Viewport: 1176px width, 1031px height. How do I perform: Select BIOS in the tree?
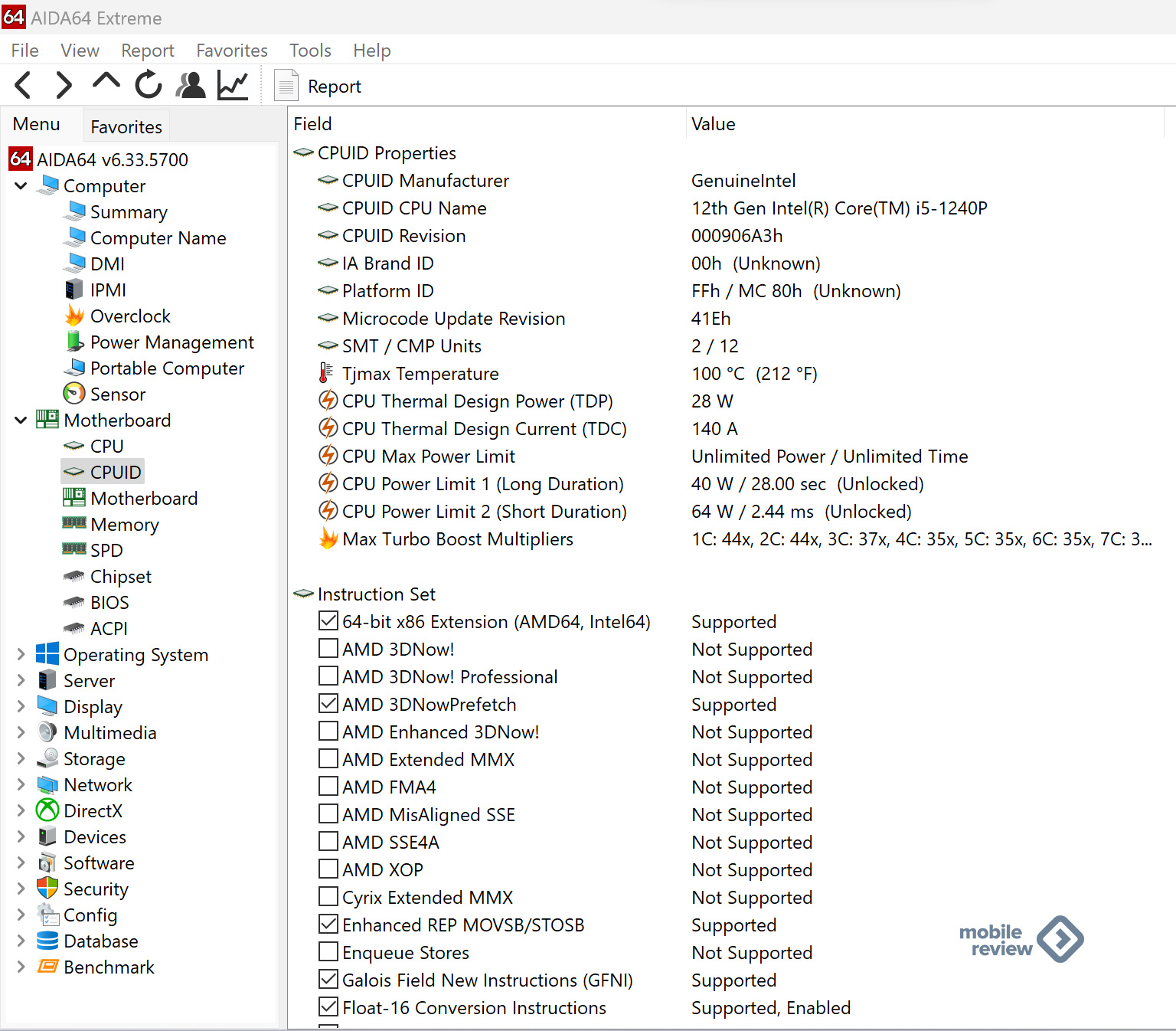click(109, 602)
